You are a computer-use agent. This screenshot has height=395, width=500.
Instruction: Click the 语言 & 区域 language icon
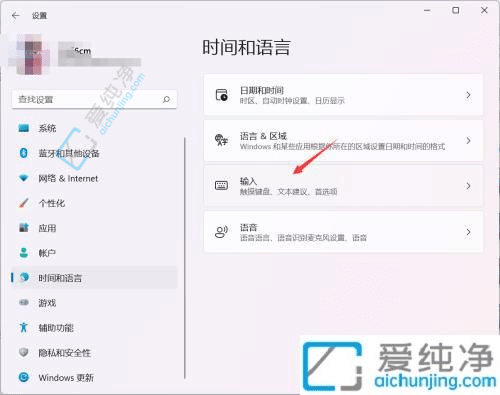tap(221, 140)
